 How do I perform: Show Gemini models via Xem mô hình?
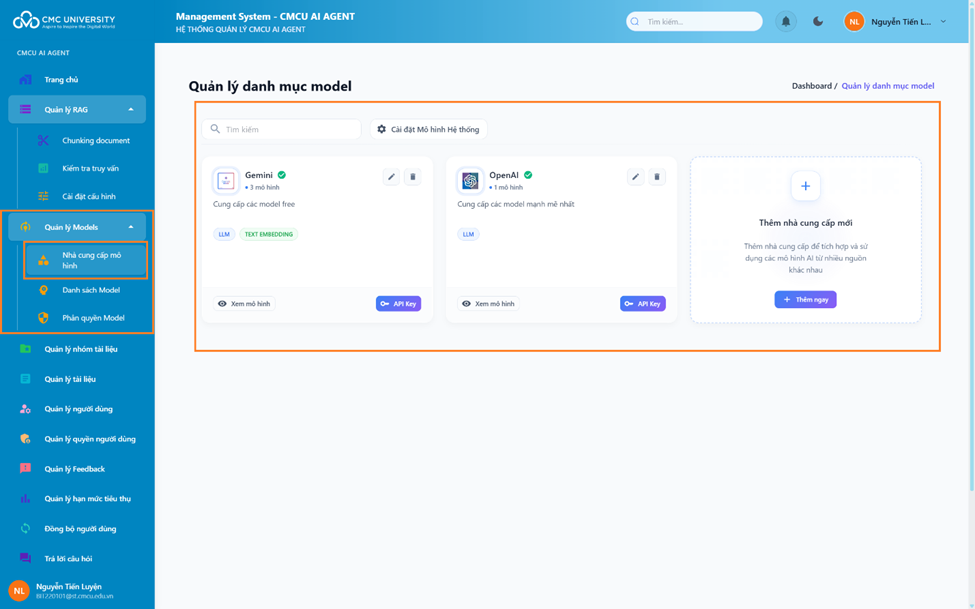pyautogui.click(x=244, y=304)
